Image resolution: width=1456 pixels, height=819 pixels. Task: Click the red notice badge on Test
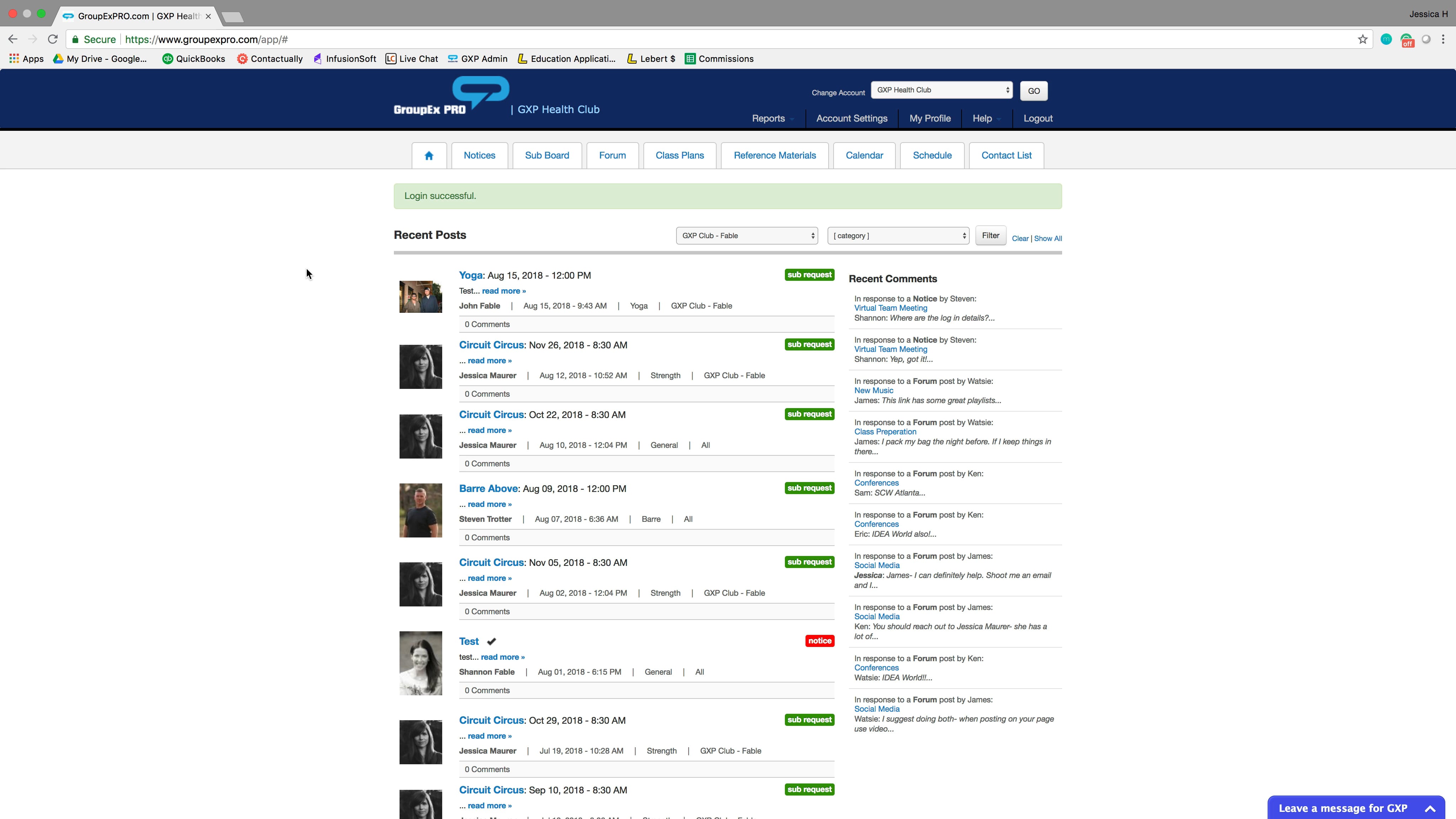[x=820, y=641]
